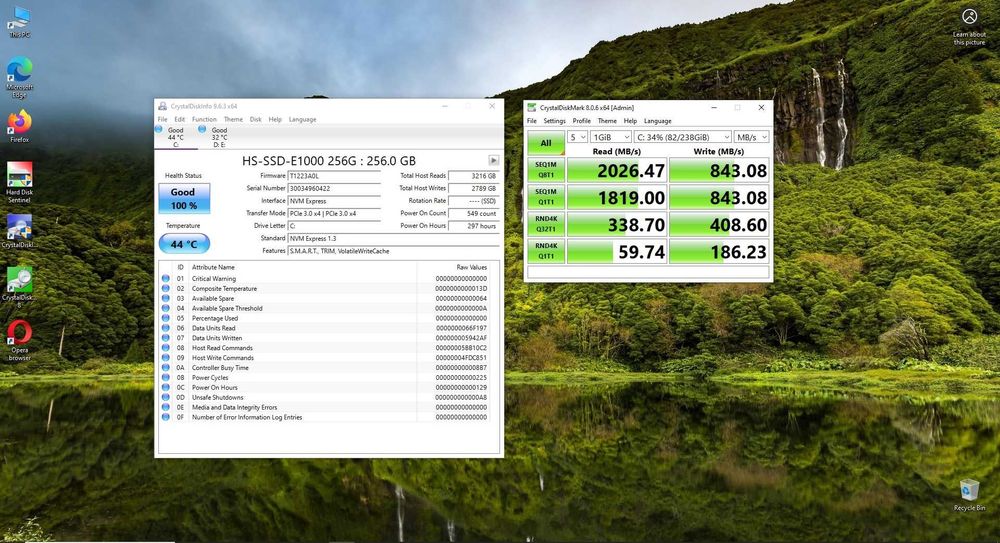Click the Firmware field T1223A0L
This screenshot has height=543, width=1000.
click(334, 176)
